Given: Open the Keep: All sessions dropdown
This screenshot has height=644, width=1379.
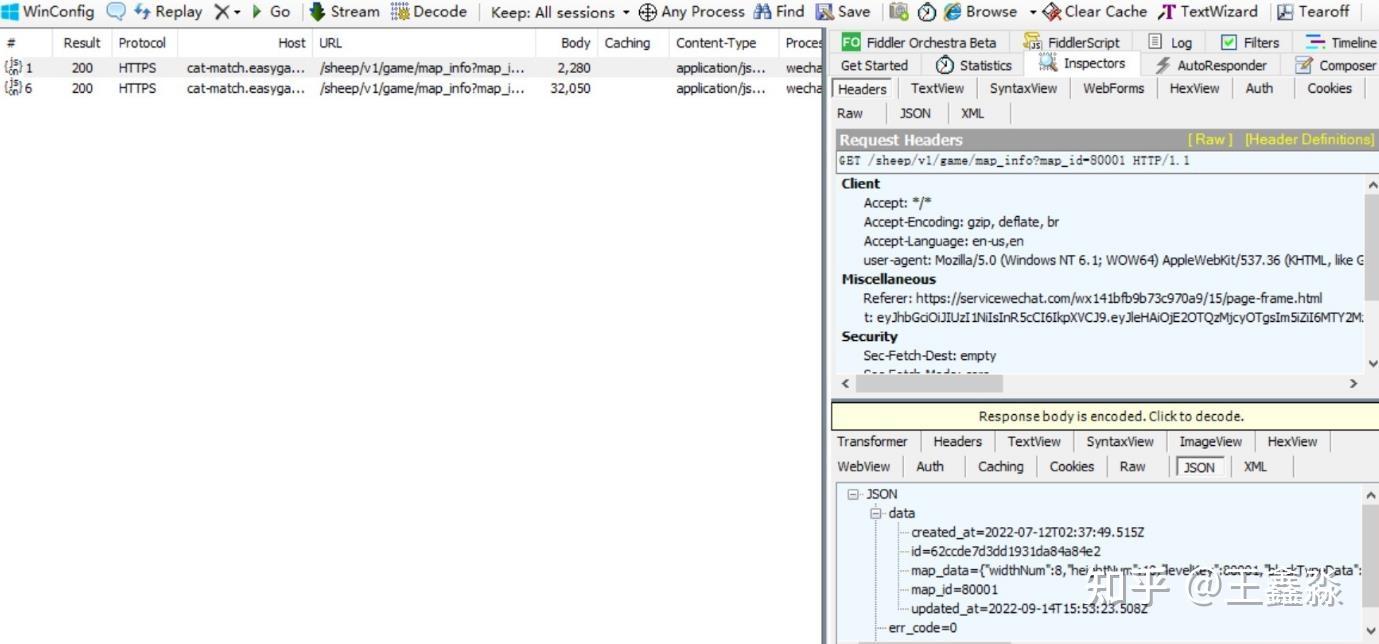Looking at the screenshot, I should point(560,12).
